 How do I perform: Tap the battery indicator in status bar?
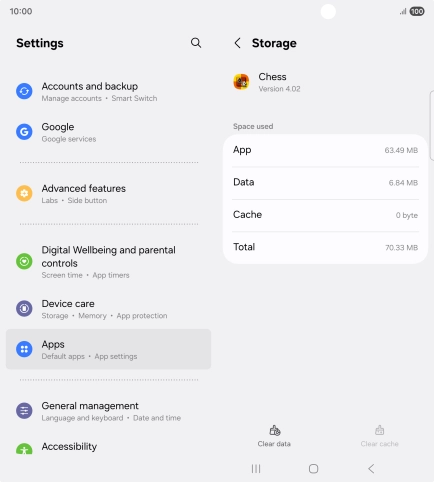[x=417, y=12]
